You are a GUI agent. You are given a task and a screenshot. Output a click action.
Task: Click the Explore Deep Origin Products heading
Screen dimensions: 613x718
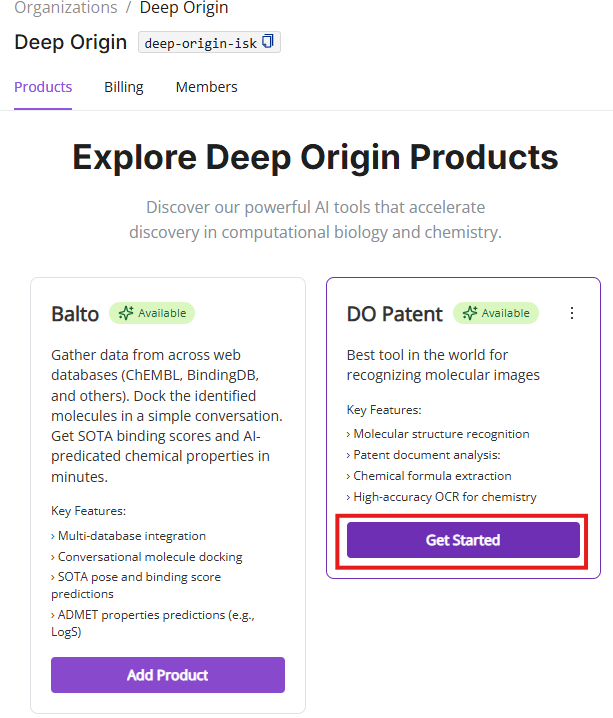(x=315, y=158)
